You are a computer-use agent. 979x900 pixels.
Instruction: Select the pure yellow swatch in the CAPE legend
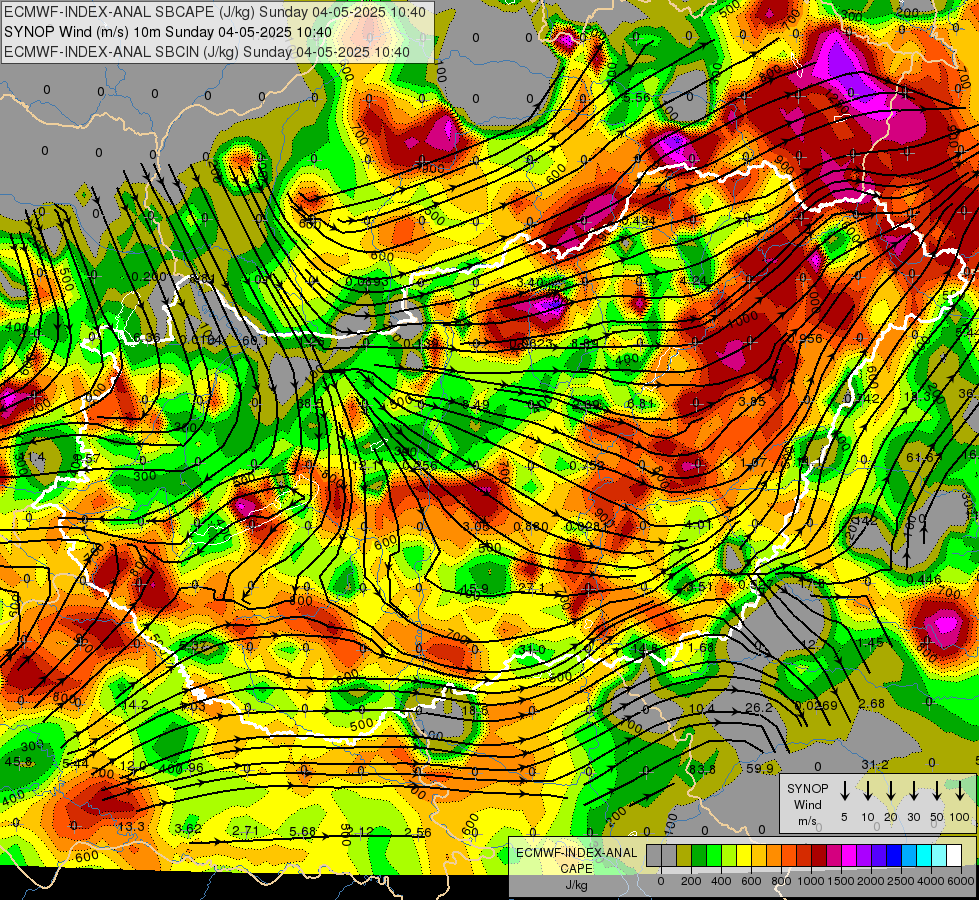(x=744, y=856)
